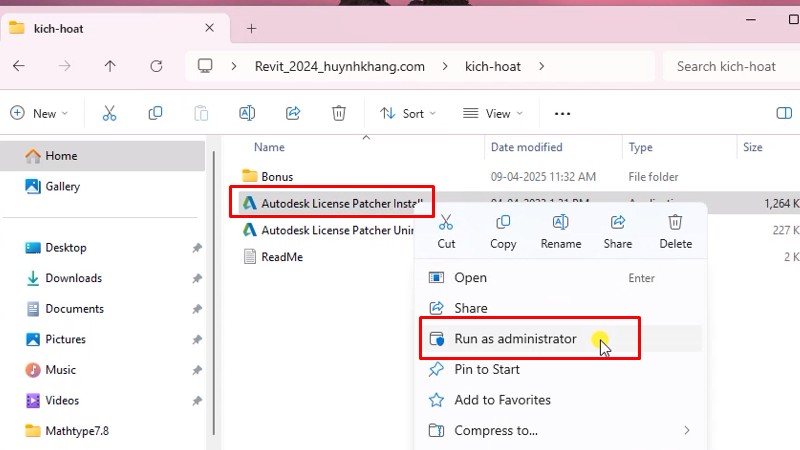This screenshot has height=450, width=800.
Task: Select Autodesk License Patcher Installer file
Action: coord(333,203)
